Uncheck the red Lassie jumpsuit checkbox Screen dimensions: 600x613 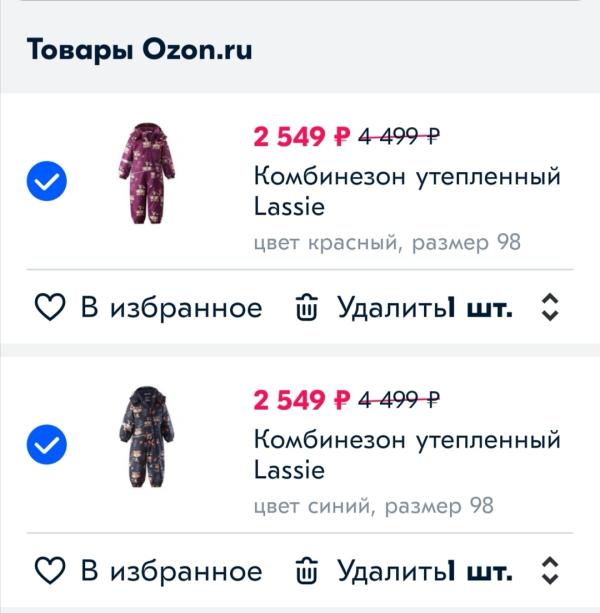point(46,181)
